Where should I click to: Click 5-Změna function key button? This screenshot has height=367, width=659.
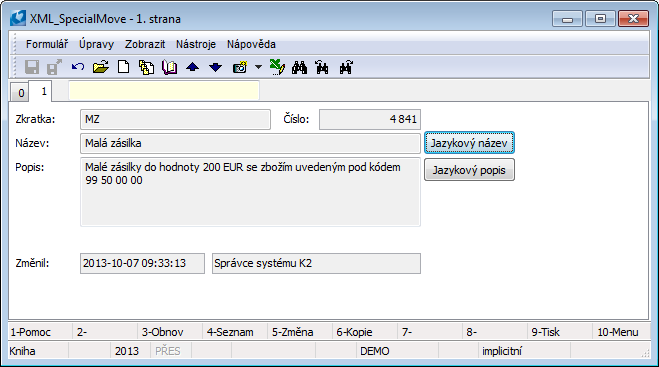point(300,332)
